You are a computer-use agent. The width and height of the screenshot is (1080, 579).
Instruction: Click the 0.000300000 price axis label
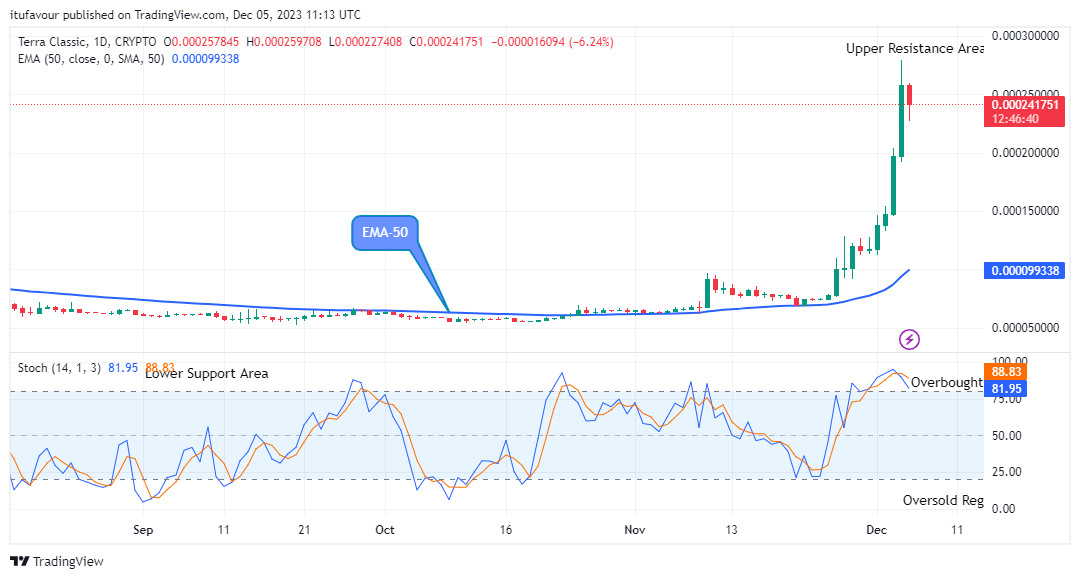tap(1025, 36)
